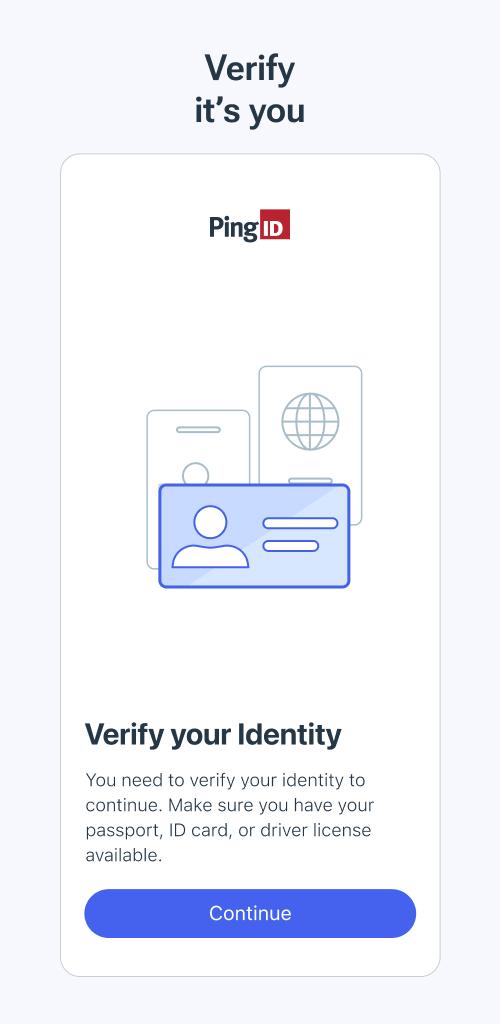Click the top text line on blue card
The width and height of the screenshot is (500, 1024).
[300, 523]
